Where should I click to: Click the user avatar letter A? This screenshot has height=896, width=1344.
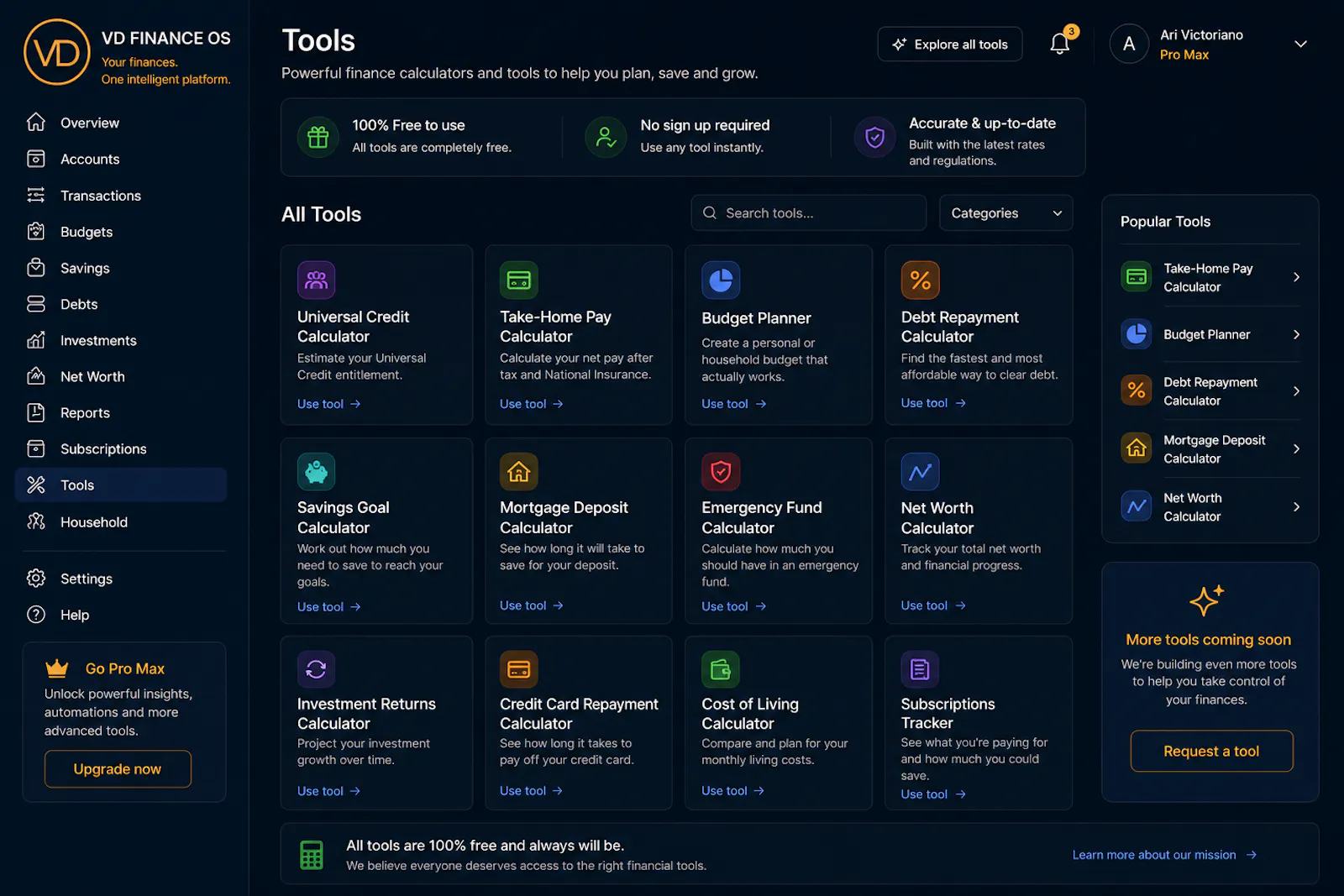coord(1129,44)
